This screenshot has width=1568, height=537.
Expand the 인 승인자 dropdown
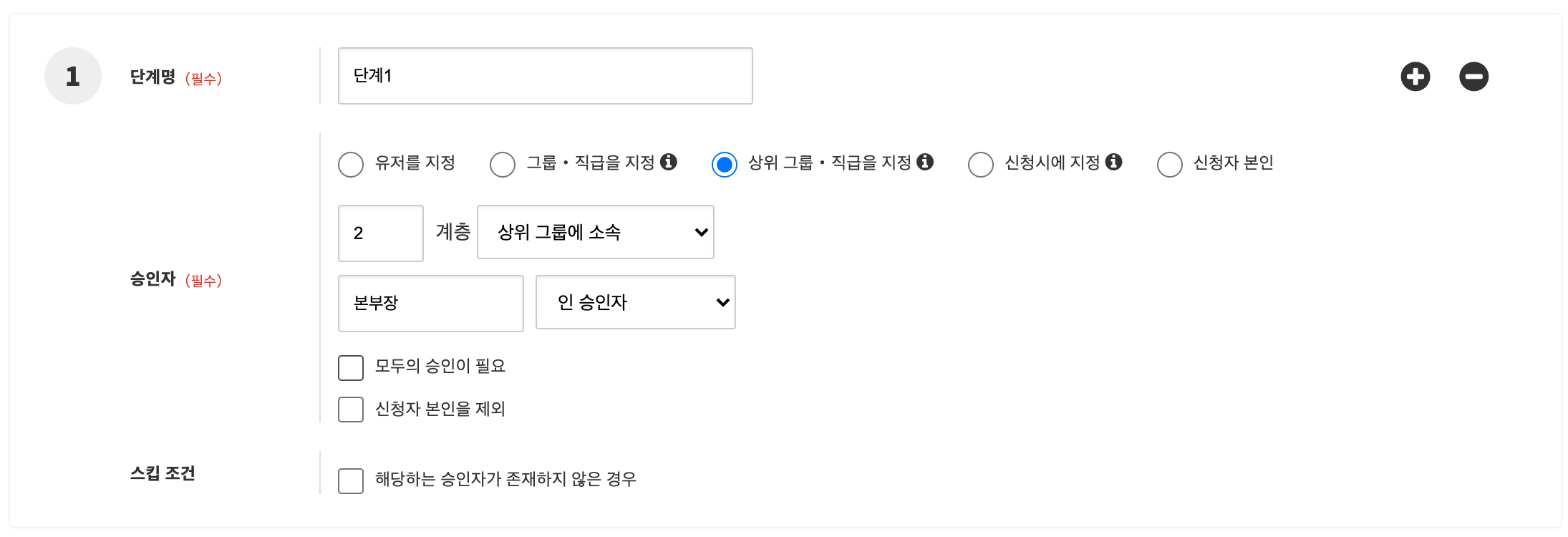635,302
